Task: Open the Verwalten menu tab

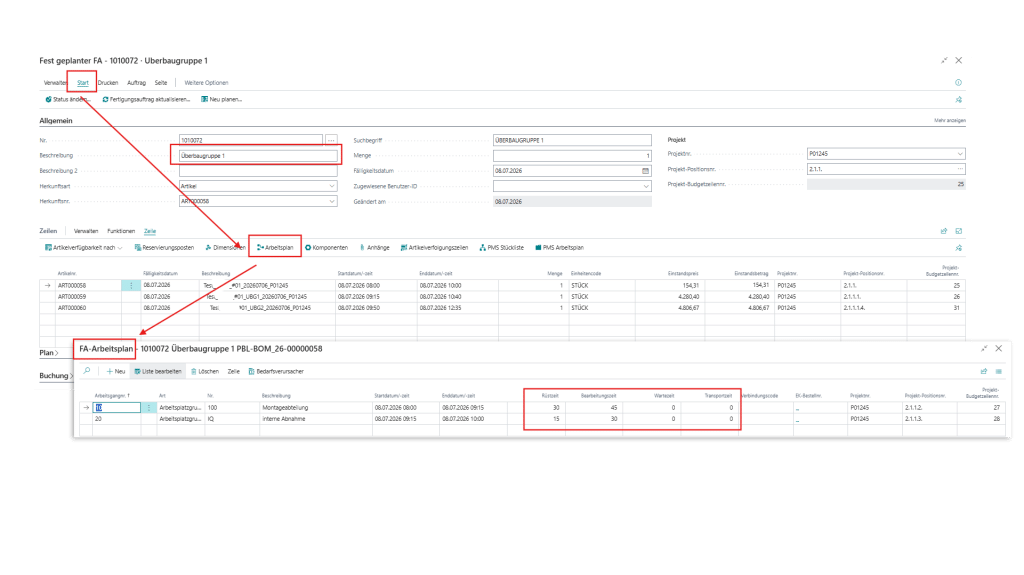Action: 55,83
